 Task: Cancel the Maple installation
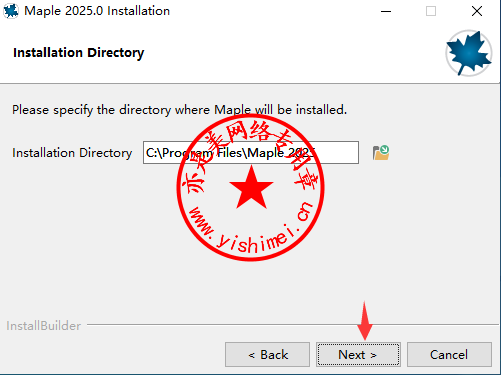coord(449,355)
